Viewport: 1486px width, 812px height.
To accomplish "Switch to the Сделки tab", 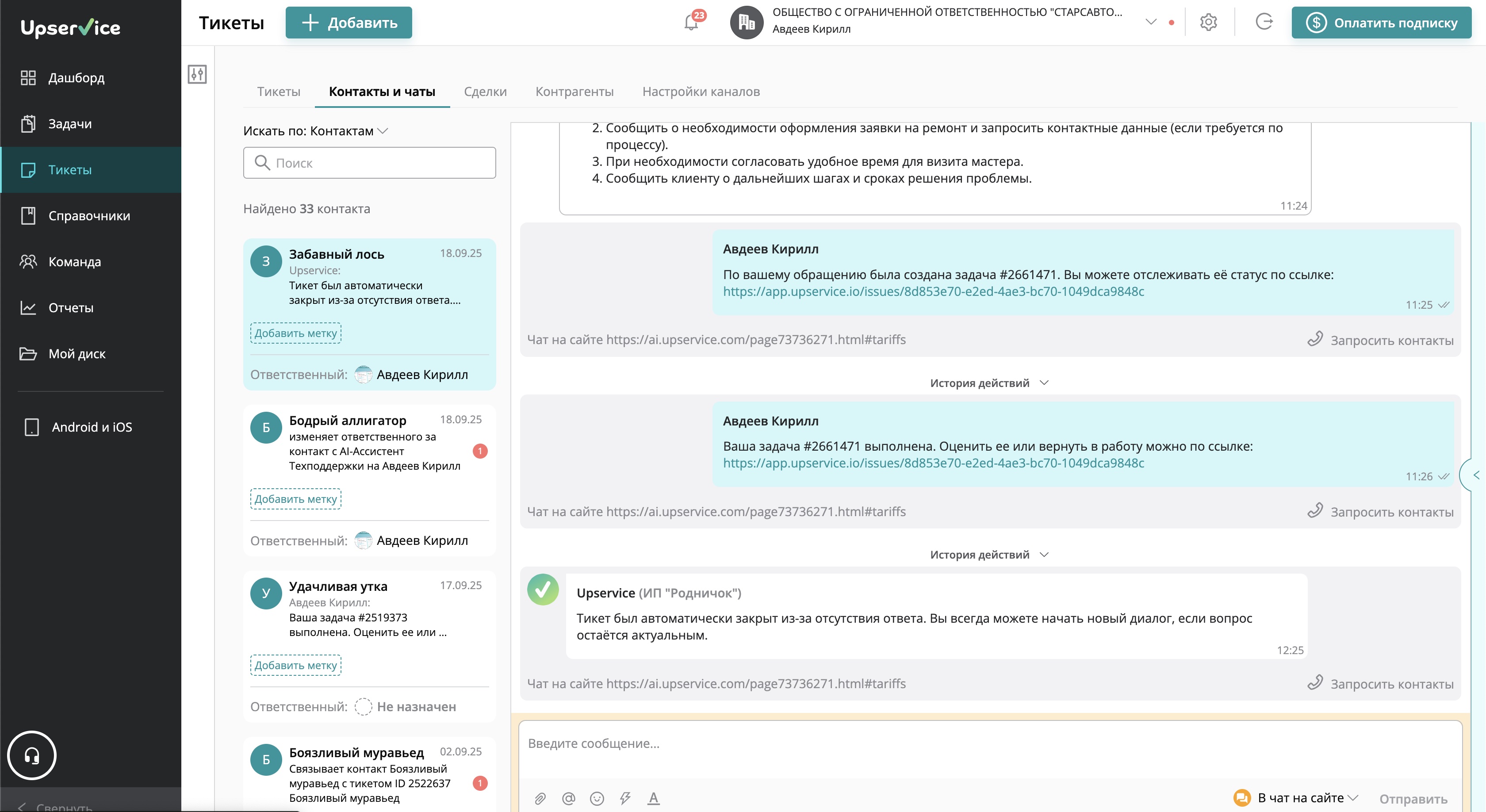I will point(485,92).
